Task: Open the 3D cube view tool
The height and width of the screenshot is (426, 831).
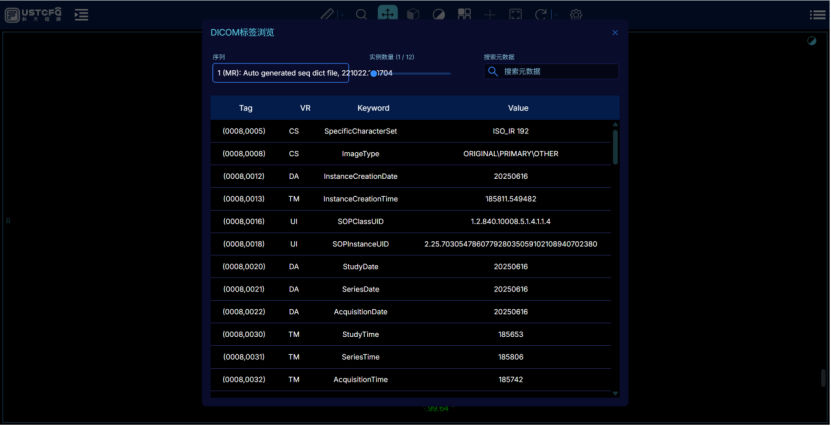Action: click(x=413, y=15)
